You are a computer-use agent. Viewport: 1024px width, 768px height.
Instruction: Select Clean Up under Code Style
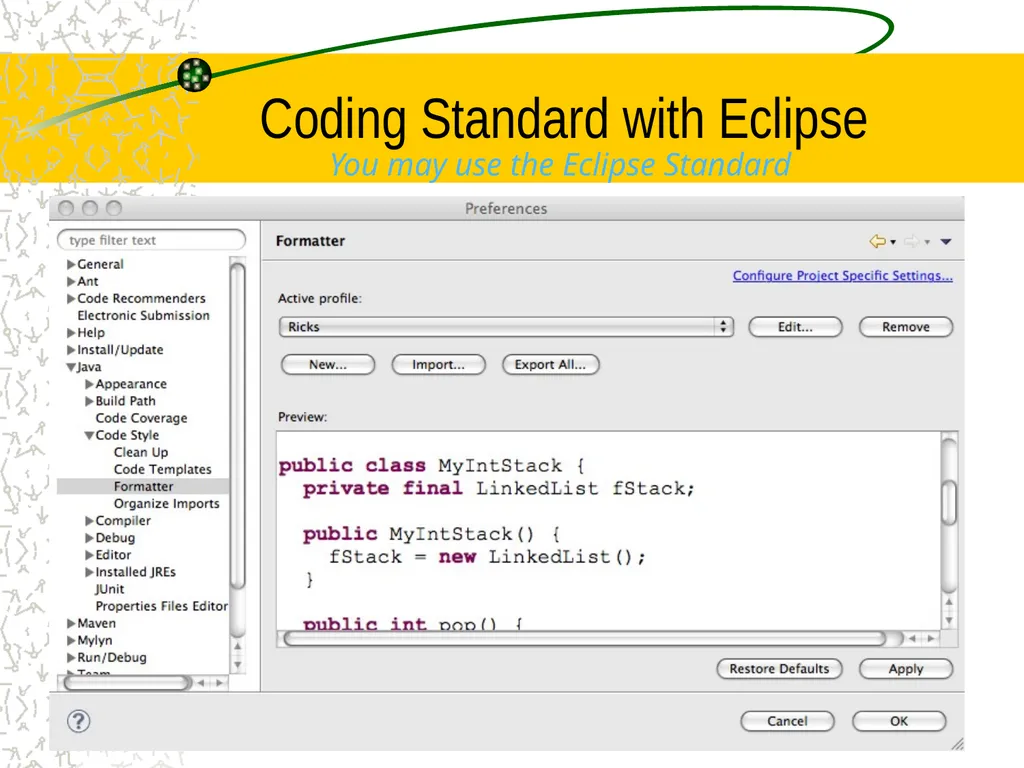[140, 452]
